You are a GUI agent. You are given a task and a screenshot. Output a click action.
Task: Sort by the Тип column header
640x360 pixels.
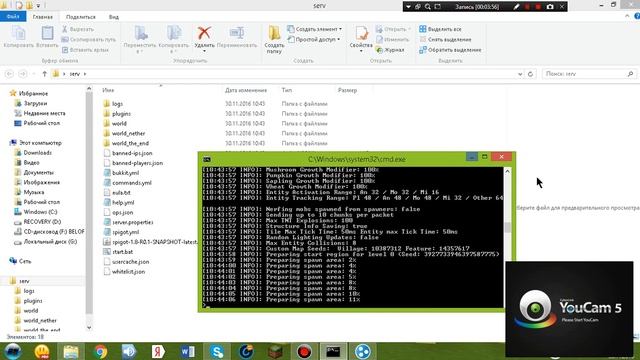coord(287,90)
